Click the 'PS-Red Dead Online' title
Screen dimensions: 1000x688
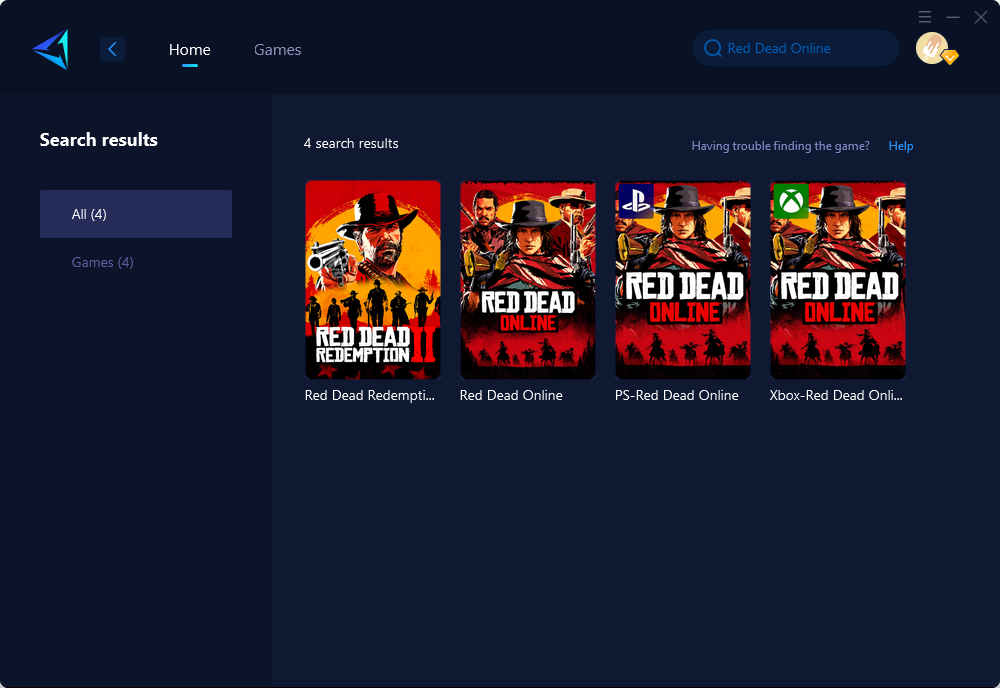tap(677, 395)
